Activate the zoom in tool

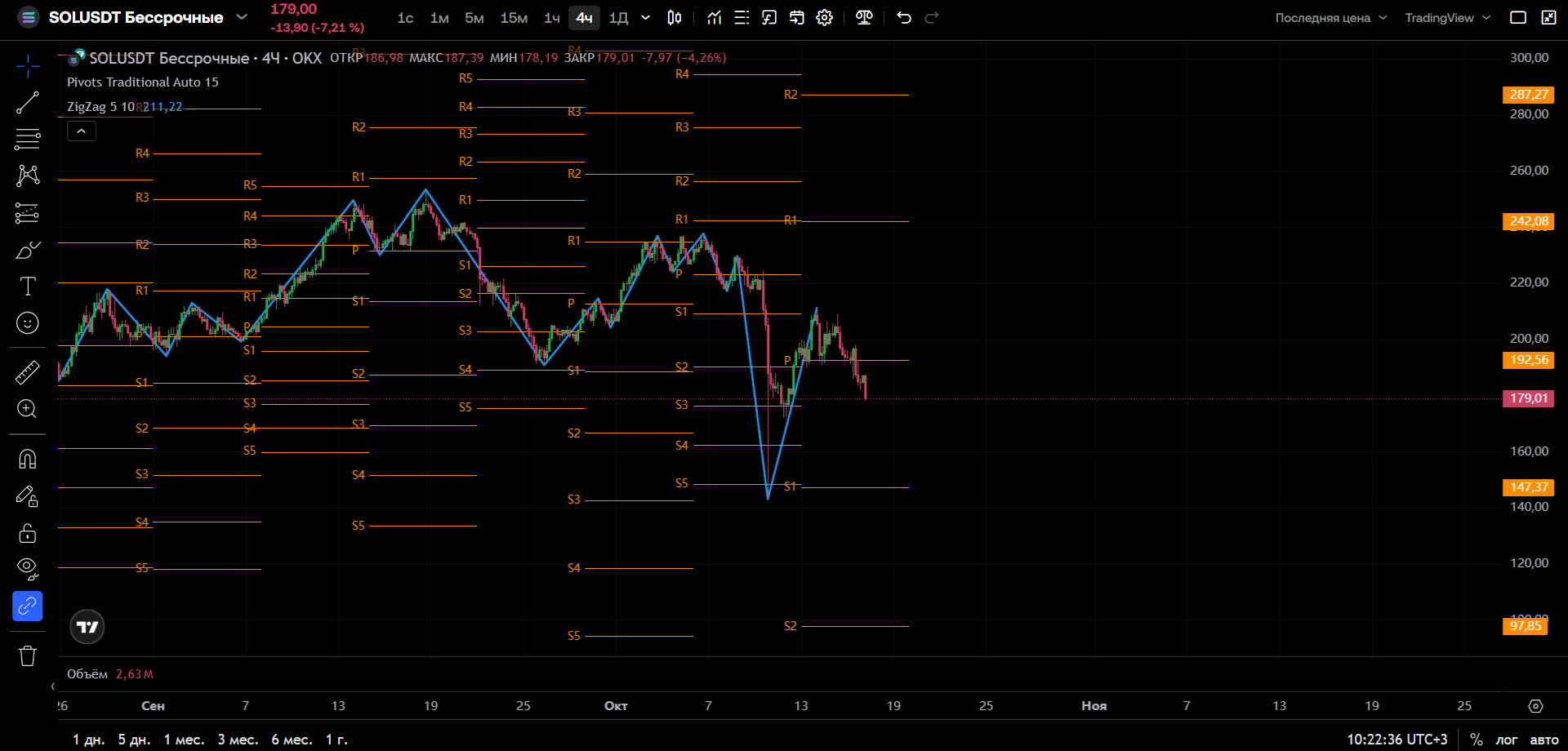(27, 409)
